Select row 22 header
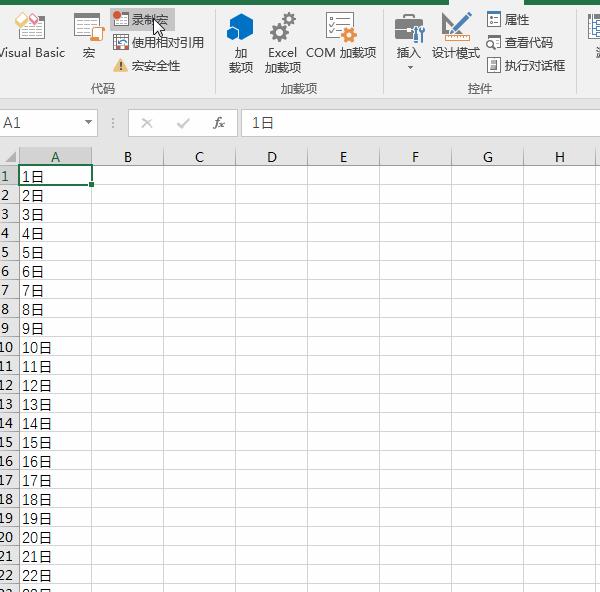Screen dimensions: 600x592 click(8, 574)
